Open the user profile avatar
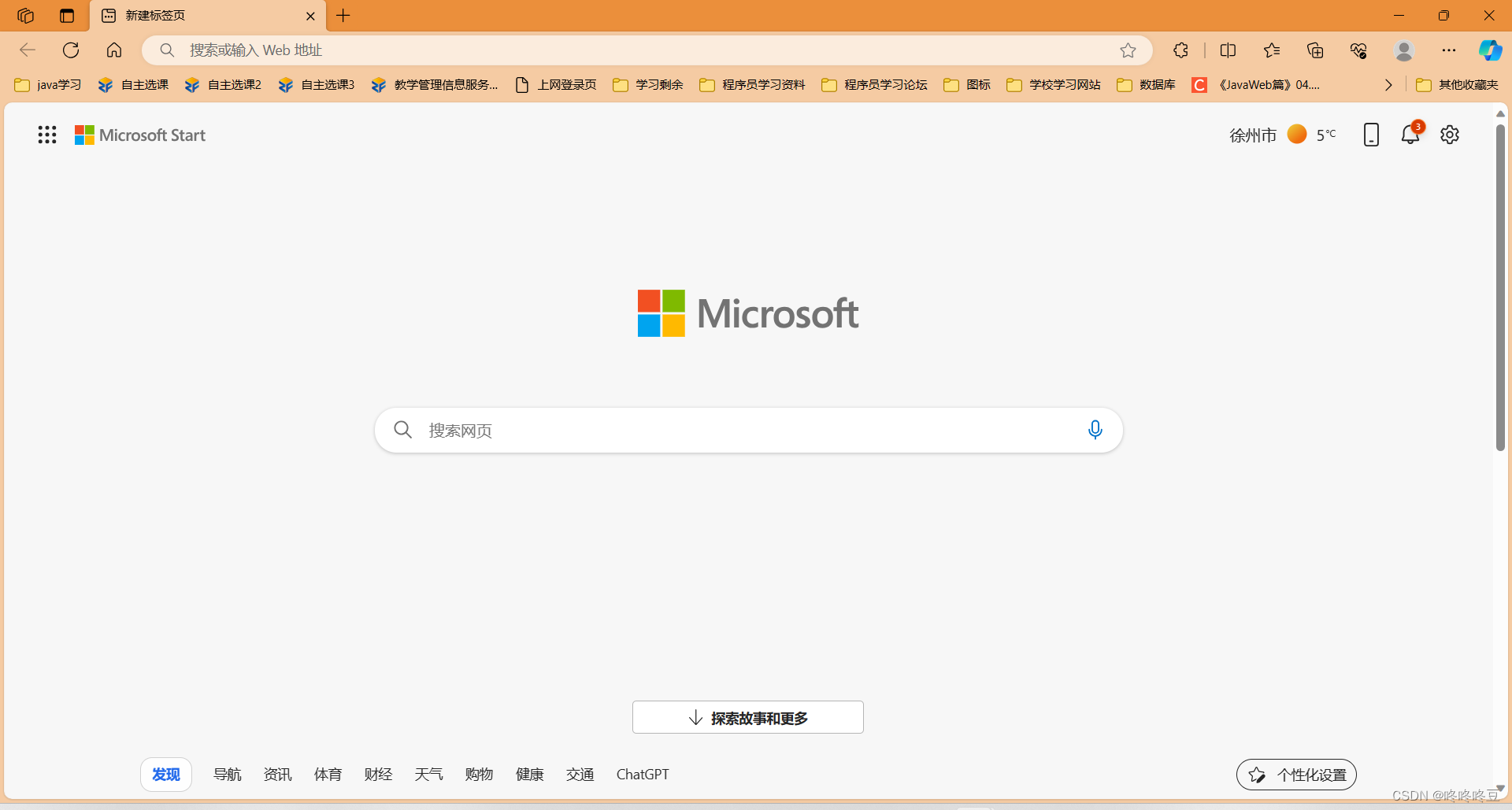The width and height of the screenshot is (1512, 810). 1404,50
